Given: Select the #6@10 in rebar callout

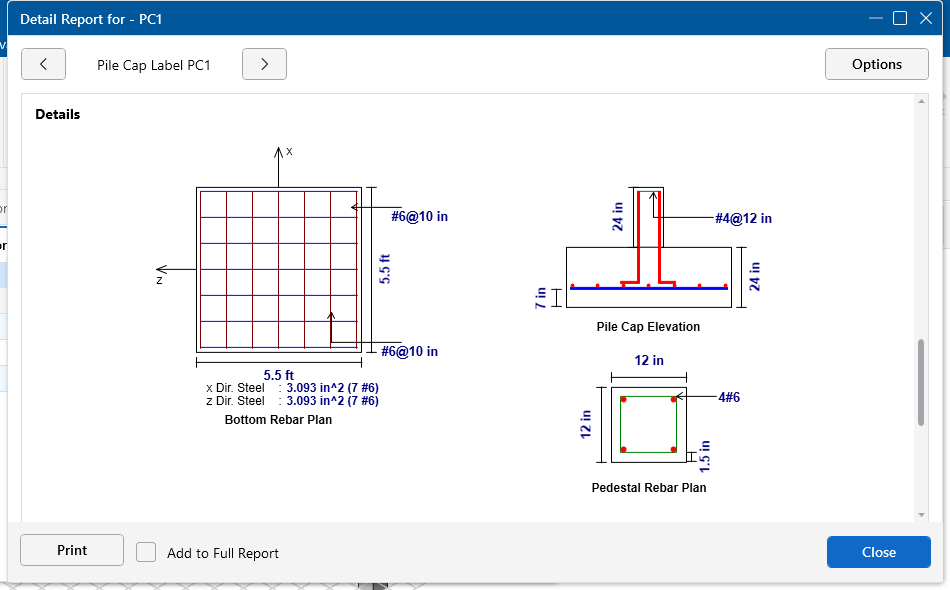Looking at the screenshot, I should point(417,216).
